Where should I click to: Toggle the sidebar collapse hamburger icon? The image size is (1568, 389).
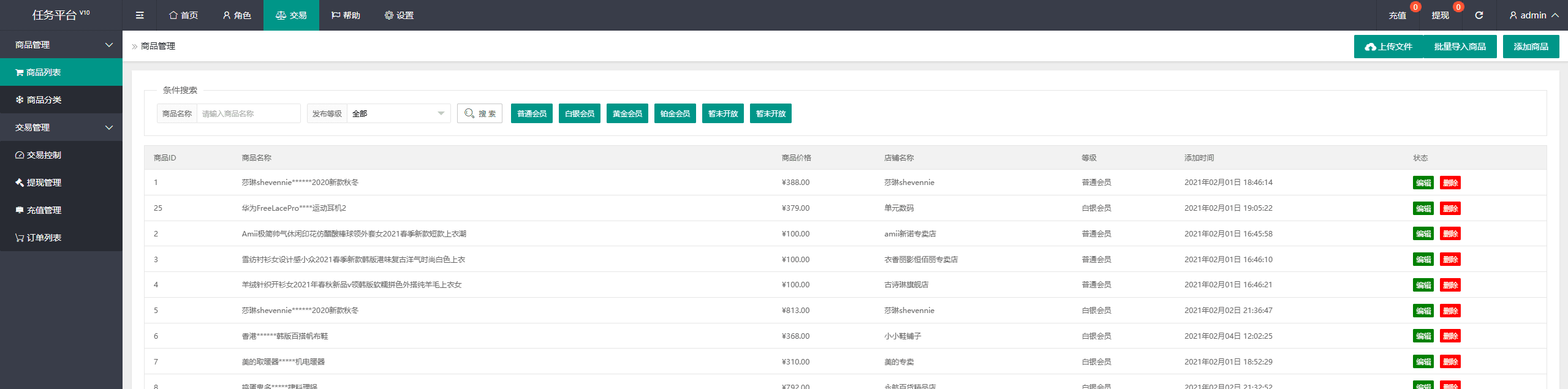(140, 15)
